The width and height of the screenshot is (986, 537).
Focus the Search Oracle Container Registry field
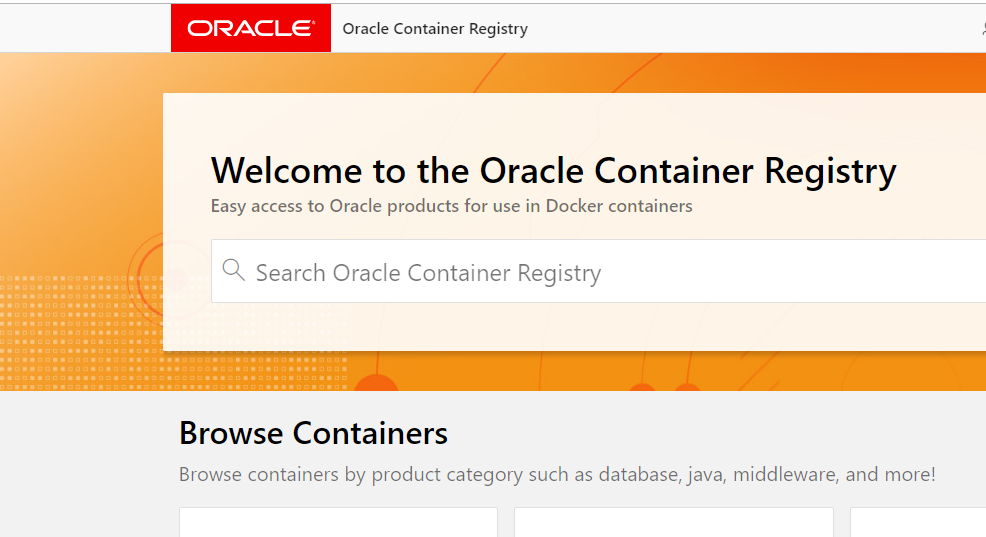[600, 272]
